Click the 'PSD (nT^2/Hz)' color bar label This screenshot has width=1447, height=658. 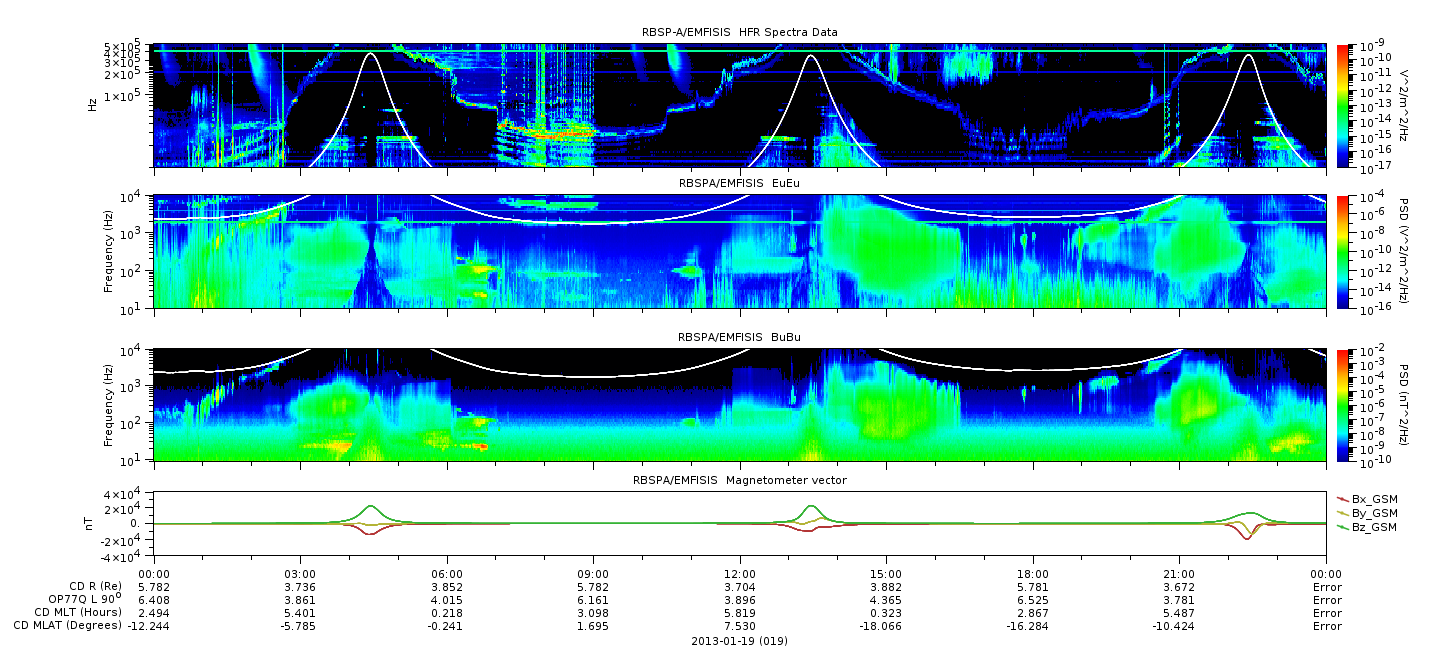click(1405, 404)
